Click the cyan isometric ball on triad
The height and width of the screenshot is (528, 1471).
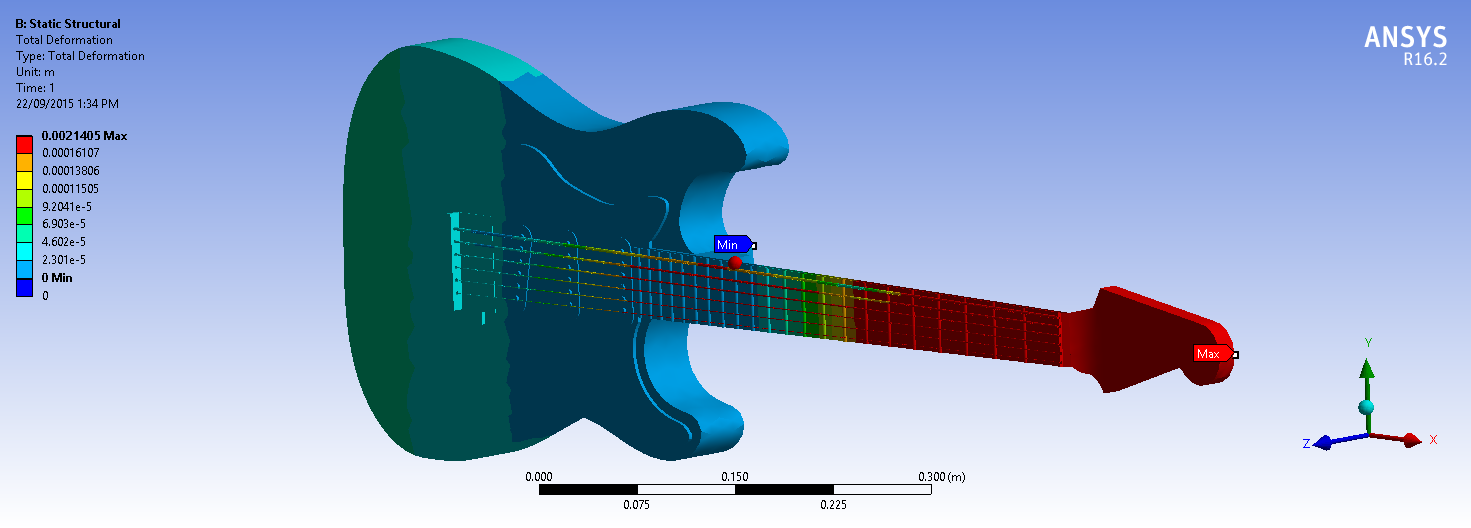point(1366,407)
